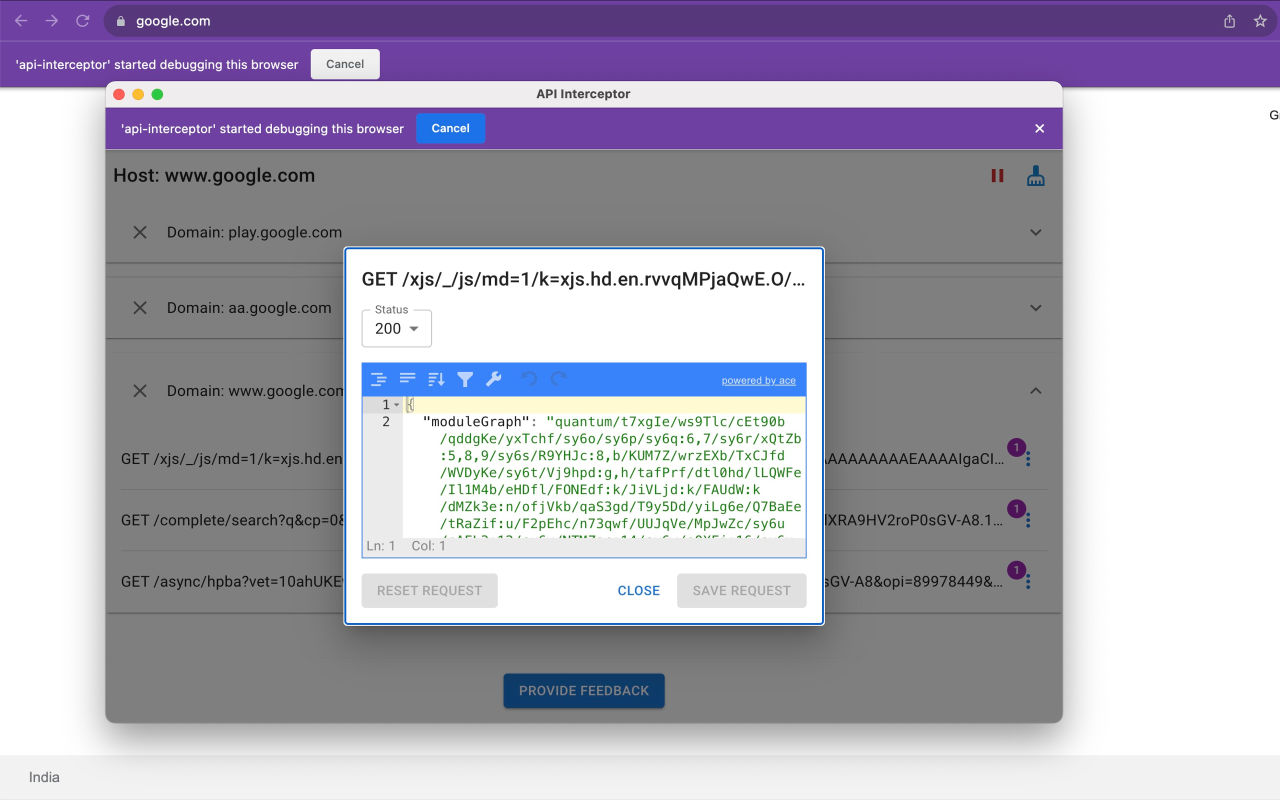Viewport: 1280px width, 800px height.
Task: Expand the play.google.com domain section
Action: 1035,232
